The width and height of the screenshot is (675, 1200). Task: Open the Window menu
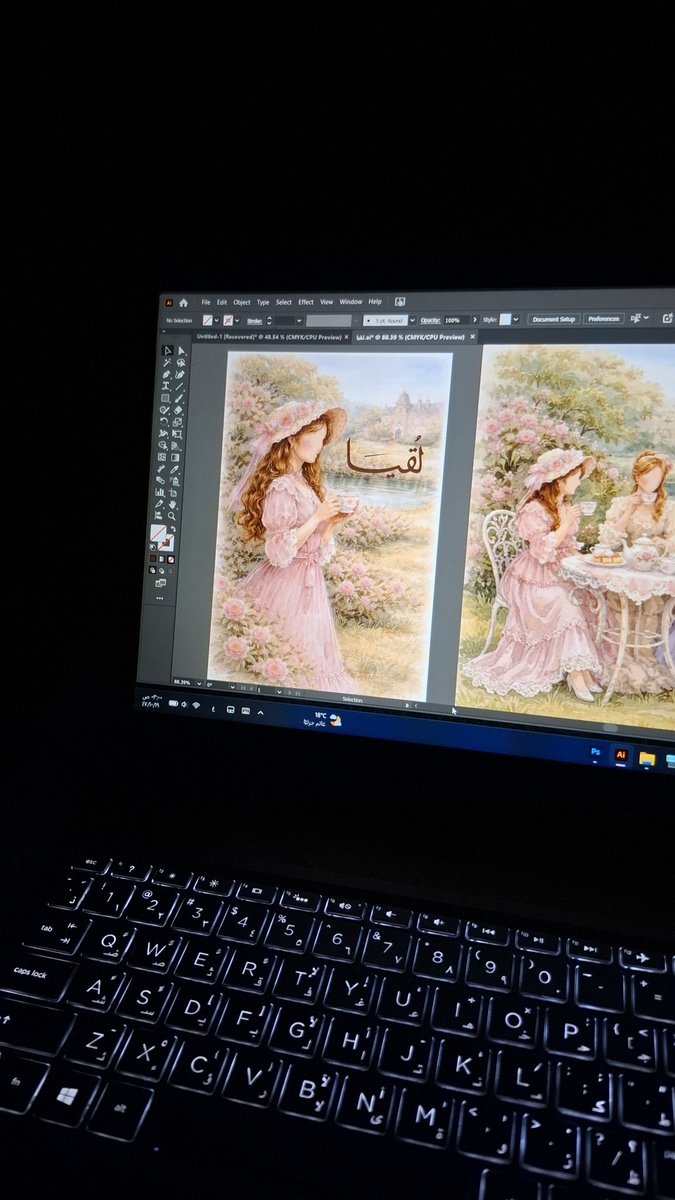click(x=351, y=302)
